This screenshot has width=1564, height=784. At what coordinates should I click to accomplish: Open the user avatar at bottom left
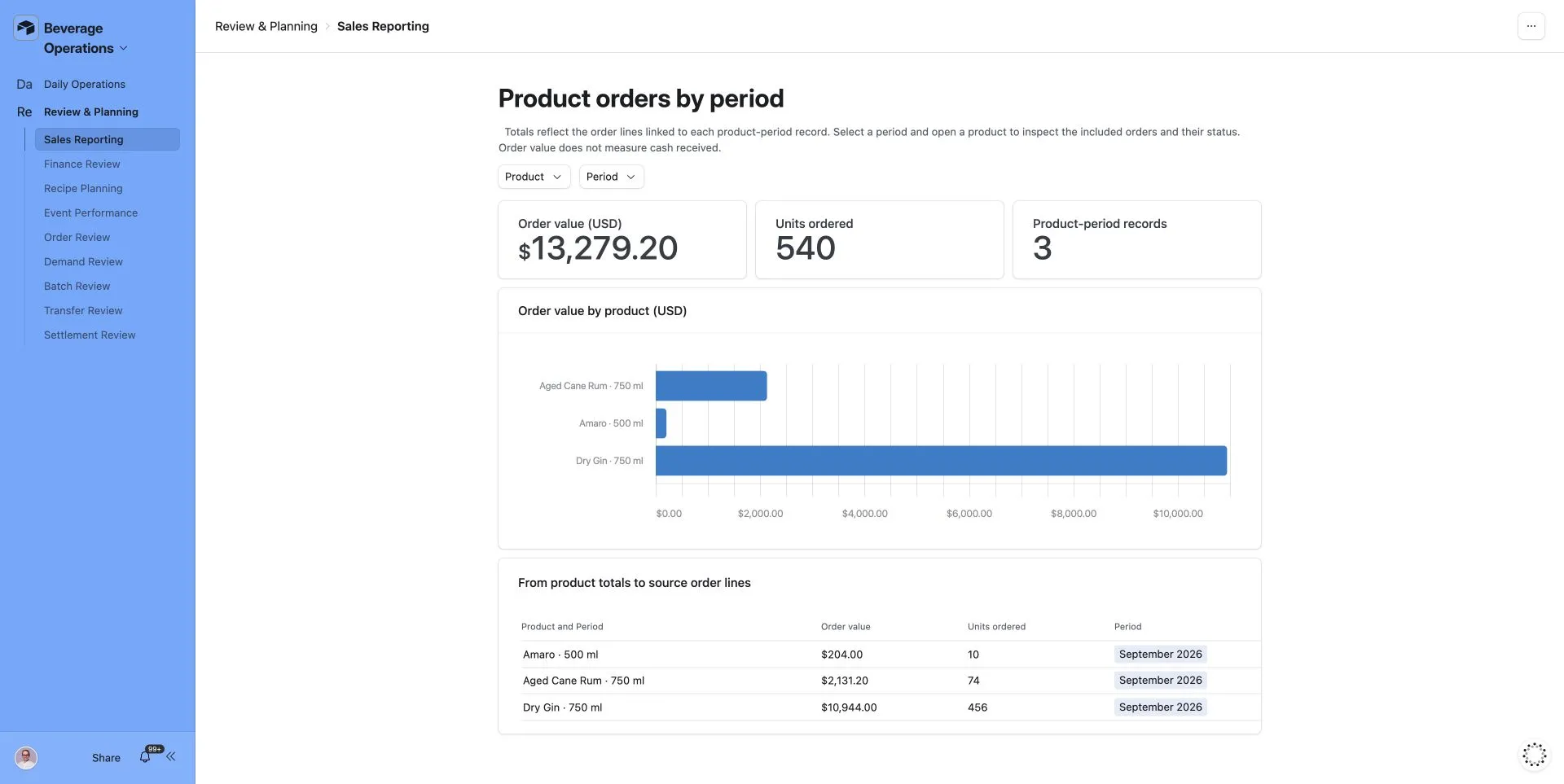click(26, 758)
